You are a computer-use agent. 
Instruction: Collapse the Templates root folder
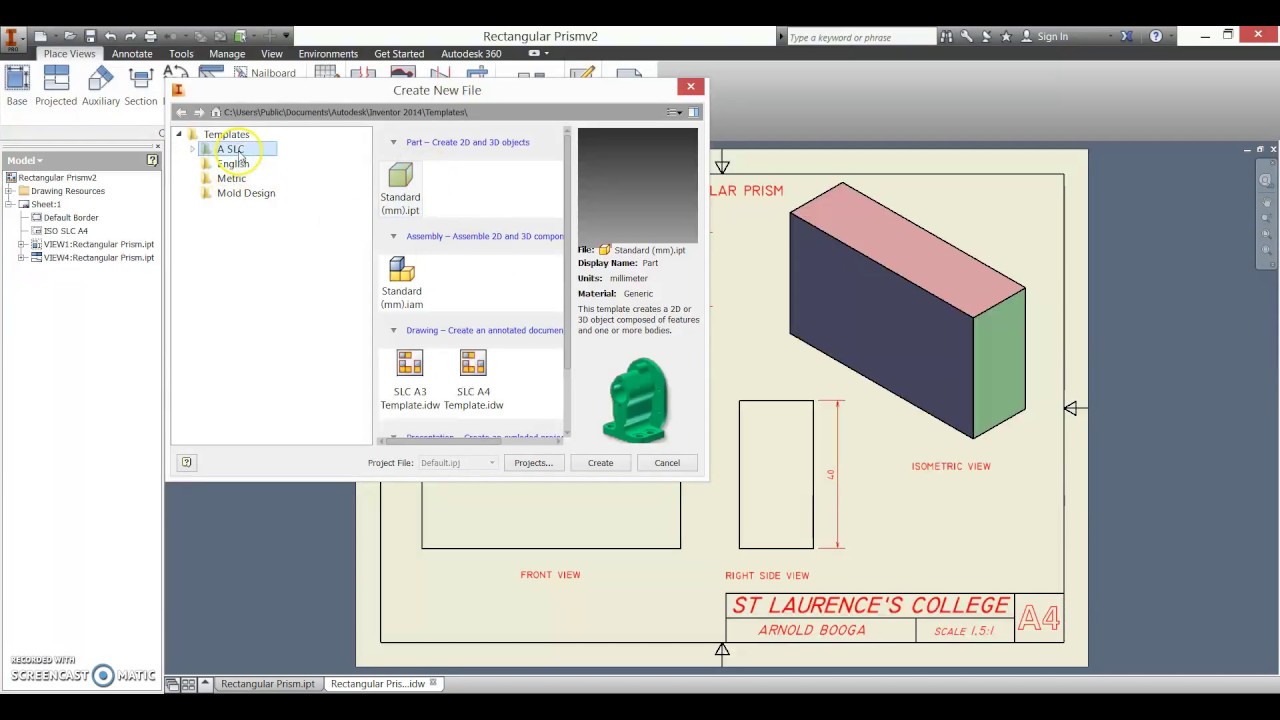tap(179, 134)
